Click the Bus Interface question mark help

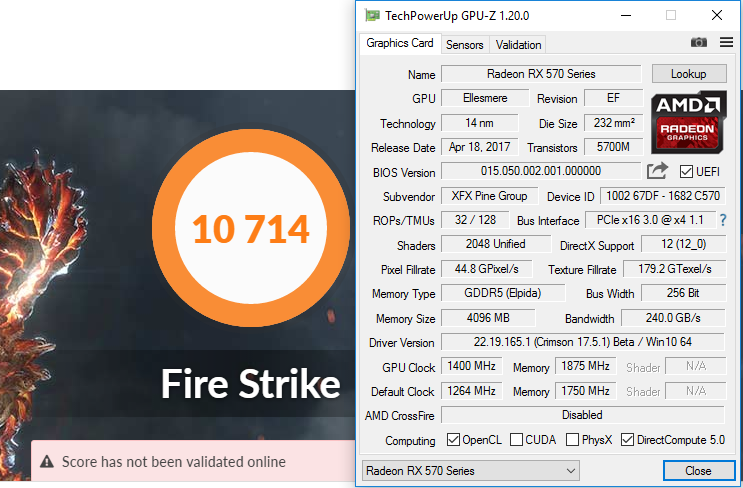click(x=723, y=220)
